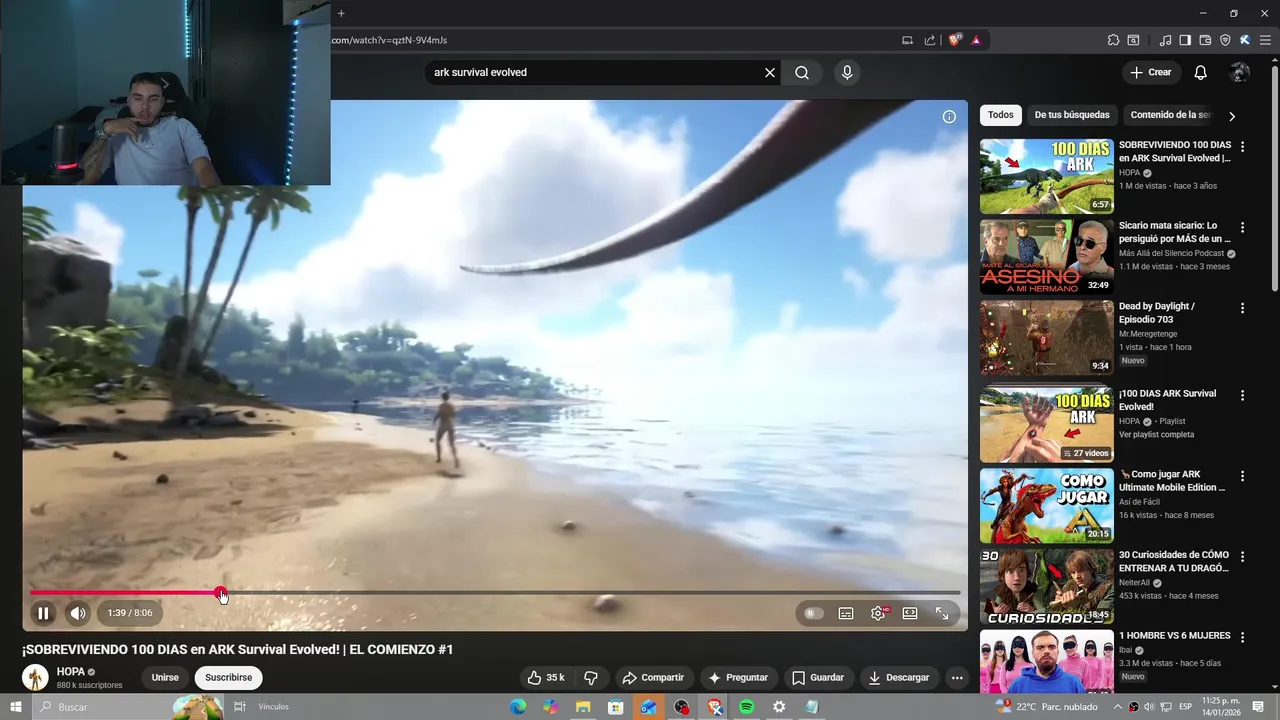Show more filter chips with arrow
Screen dimensions: 1280x720
1231,116
